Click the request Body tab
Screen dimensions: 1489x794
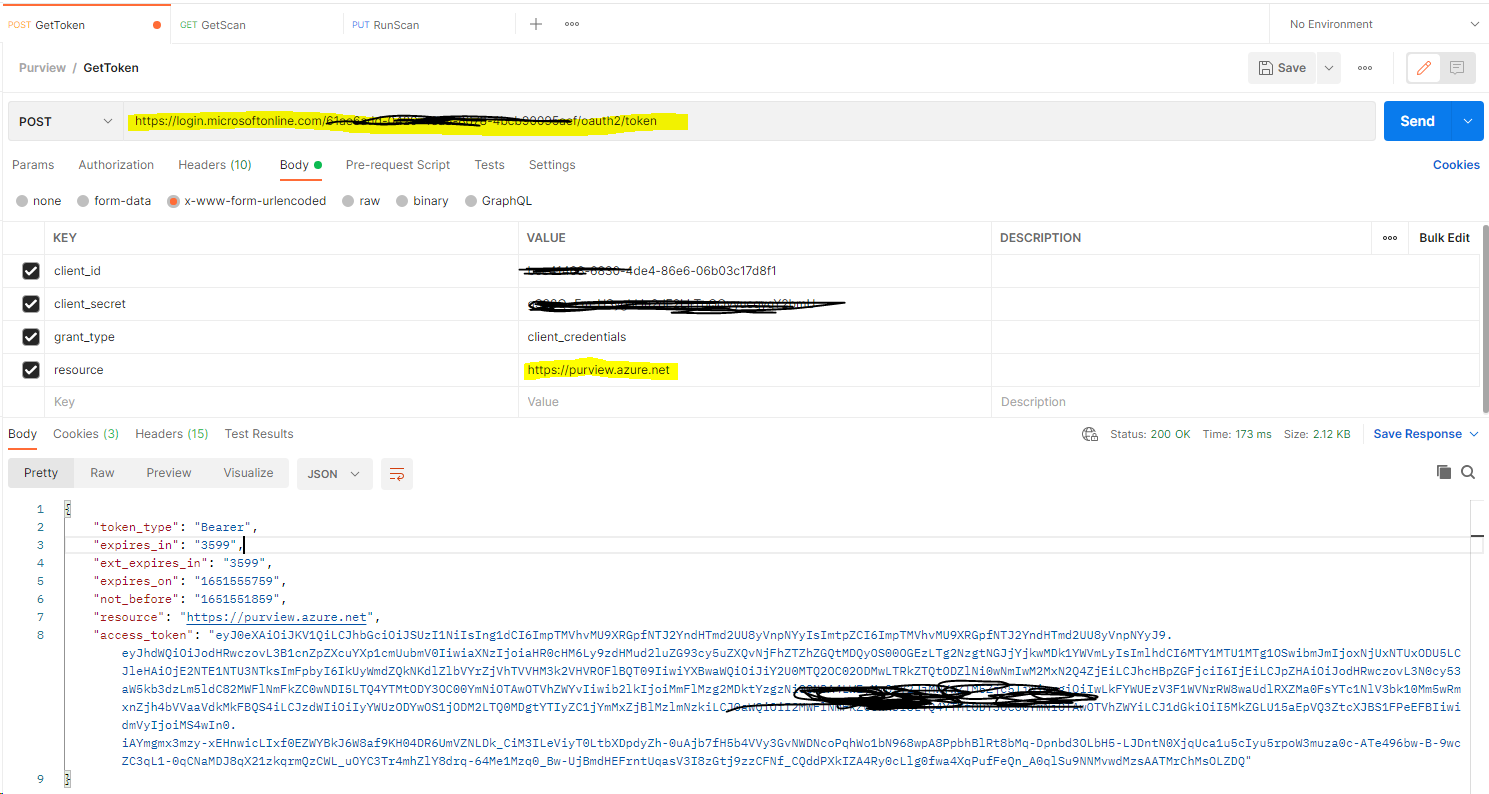300,165
